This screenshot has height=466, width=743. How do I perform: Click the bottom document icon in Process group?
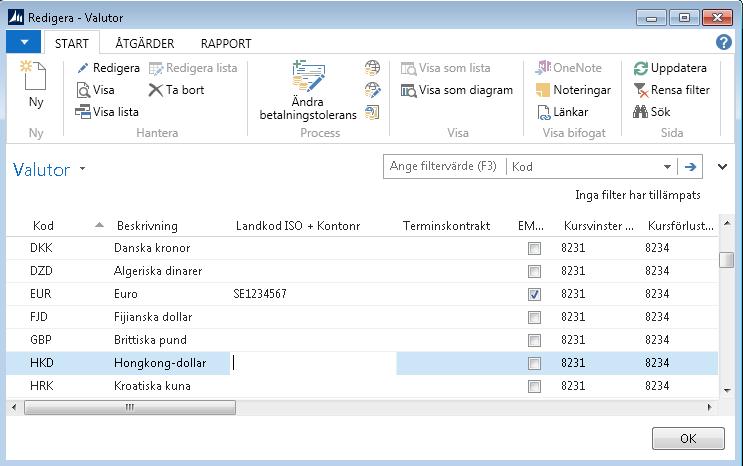372,112
